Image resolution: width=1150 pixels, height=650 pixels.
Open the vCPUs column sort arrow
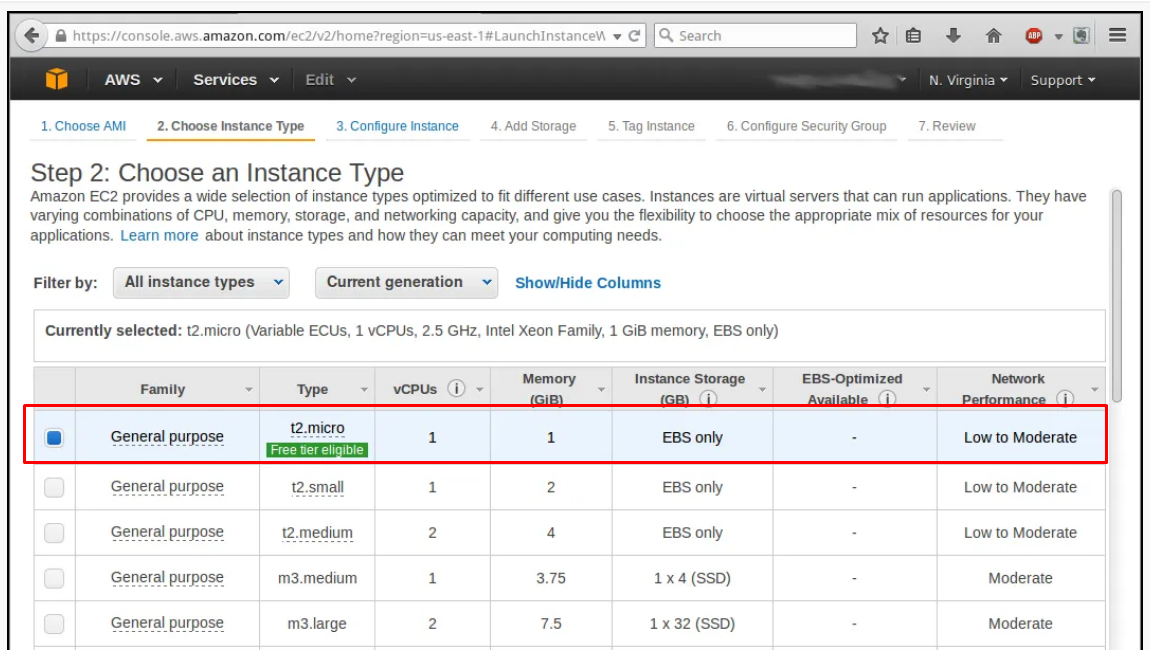pos(480,390)
